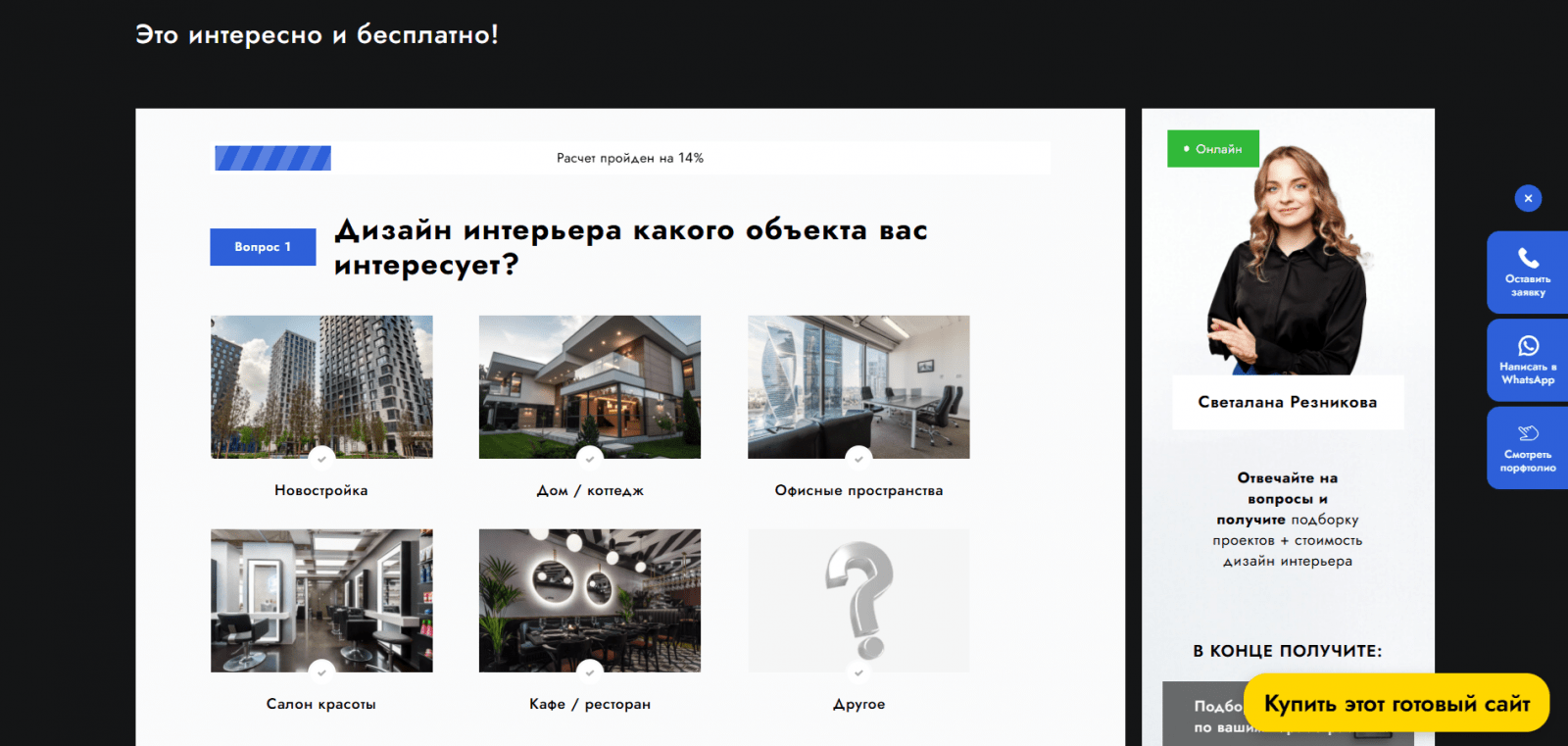Click the Смотреть портфолио hand icon
Image resolution: width=1568 pixels, height=746 pixels.
tap(1528, 433)
